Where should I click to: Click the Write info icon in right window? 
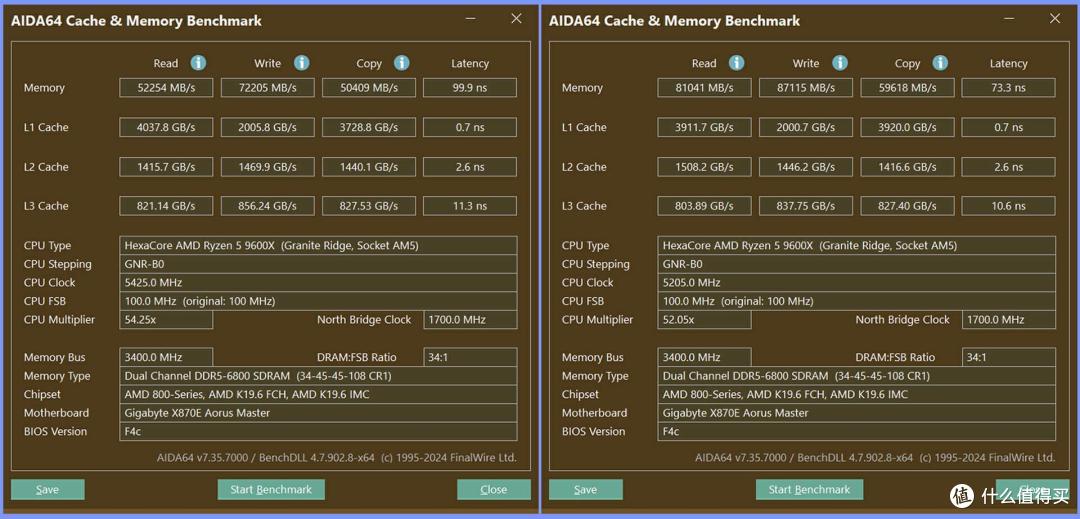(x=840, y=63)
